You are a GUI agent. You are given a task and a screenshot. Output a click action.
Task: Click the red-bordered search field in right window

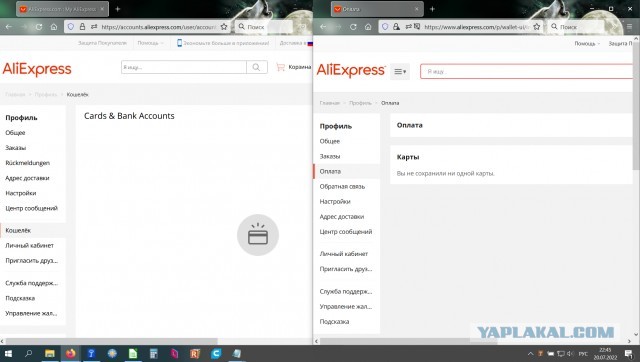(x=527, y=71)
